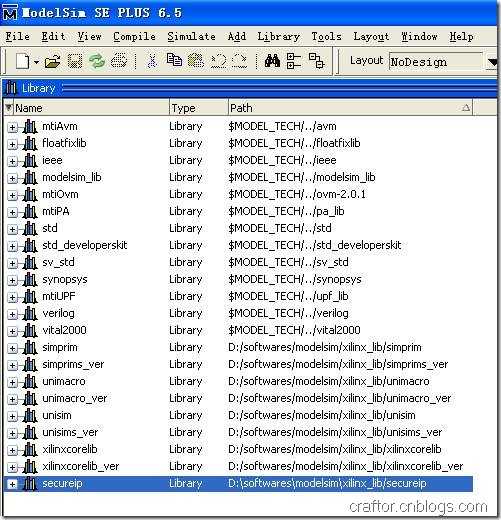Open the Add menu
This screenshot has width=501, height=520.
click(x=237, y=37)
